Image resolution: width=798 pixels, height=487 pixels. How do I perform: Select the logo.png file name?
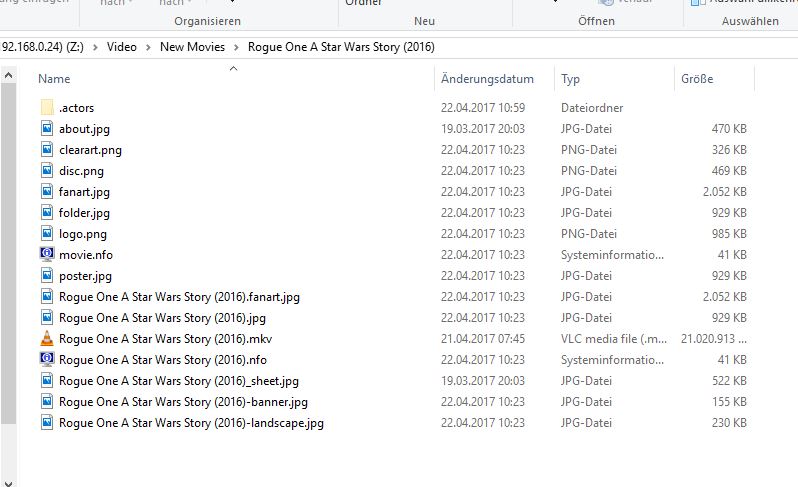82,234
